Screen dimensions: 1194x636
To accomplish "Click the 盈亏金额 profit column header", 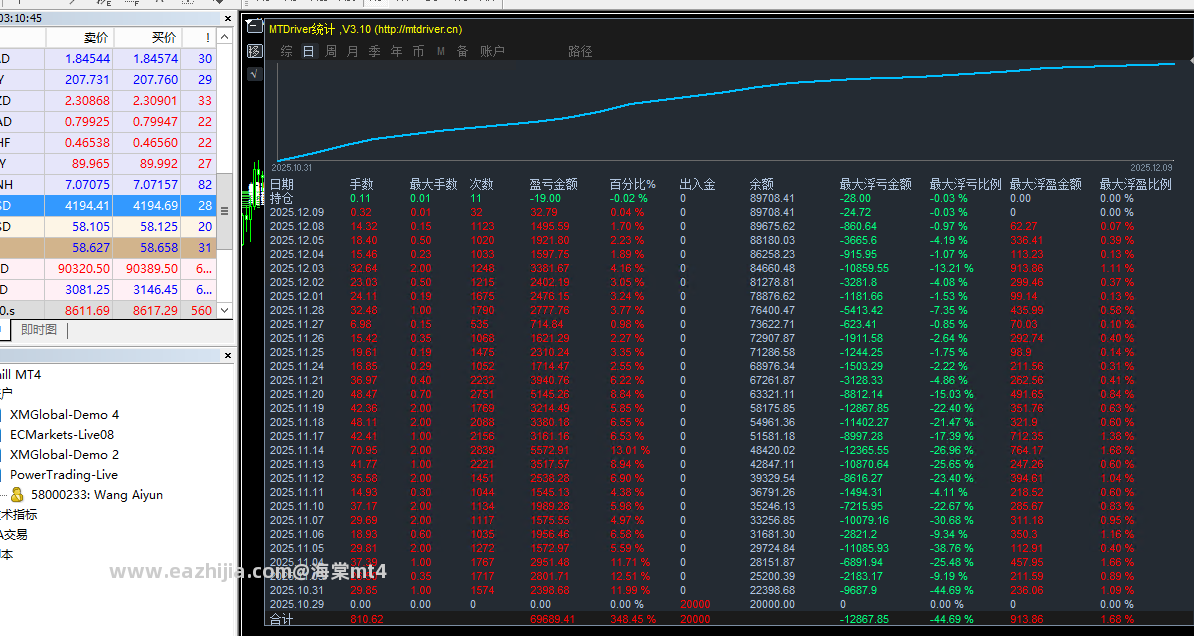I will tap(554, 184).
